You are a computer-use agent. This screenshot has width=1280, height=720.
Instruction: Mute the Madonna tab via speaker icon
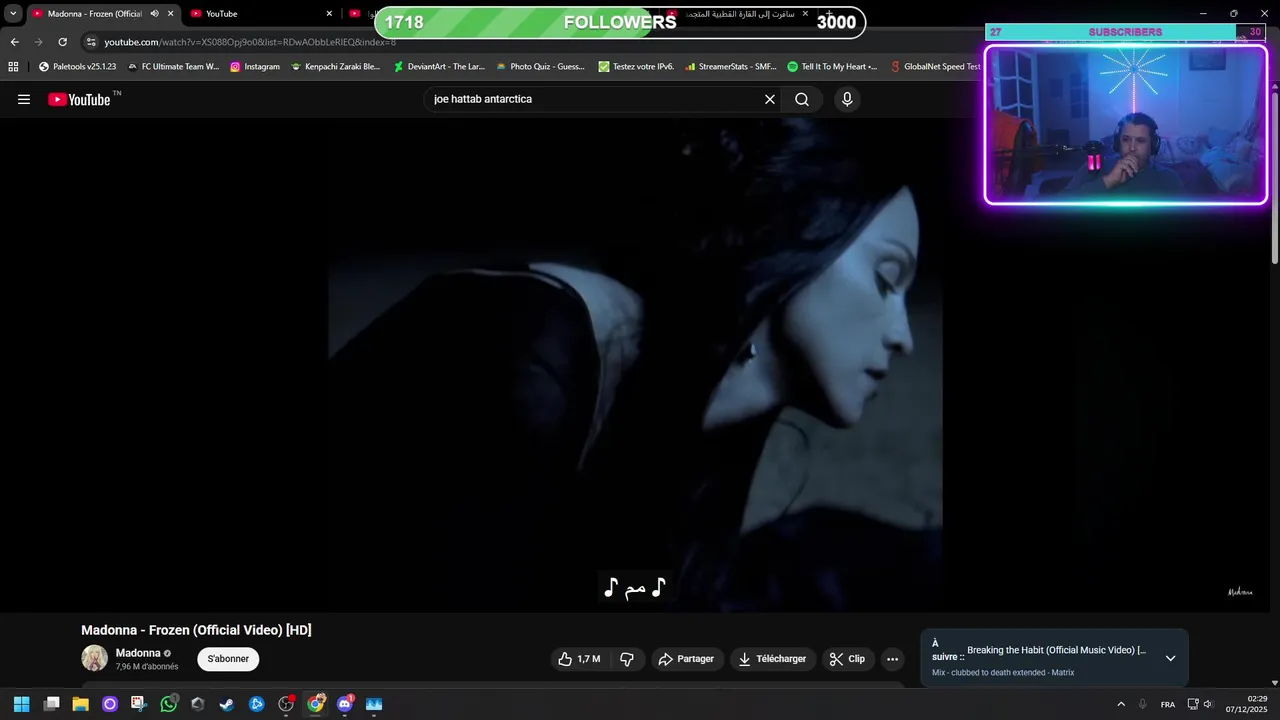pos(154,14)
